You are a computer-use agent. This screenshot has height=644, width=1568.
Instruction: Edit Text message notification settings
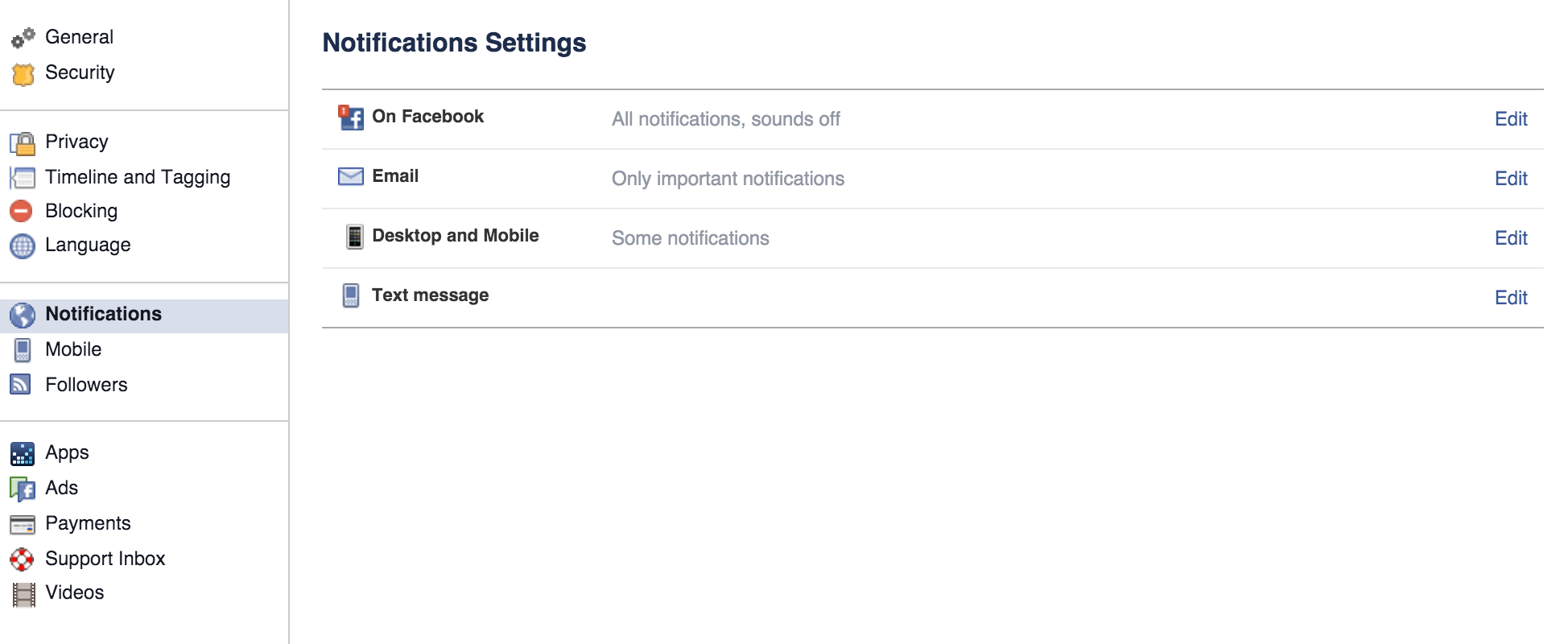[x=1510, y=298]
